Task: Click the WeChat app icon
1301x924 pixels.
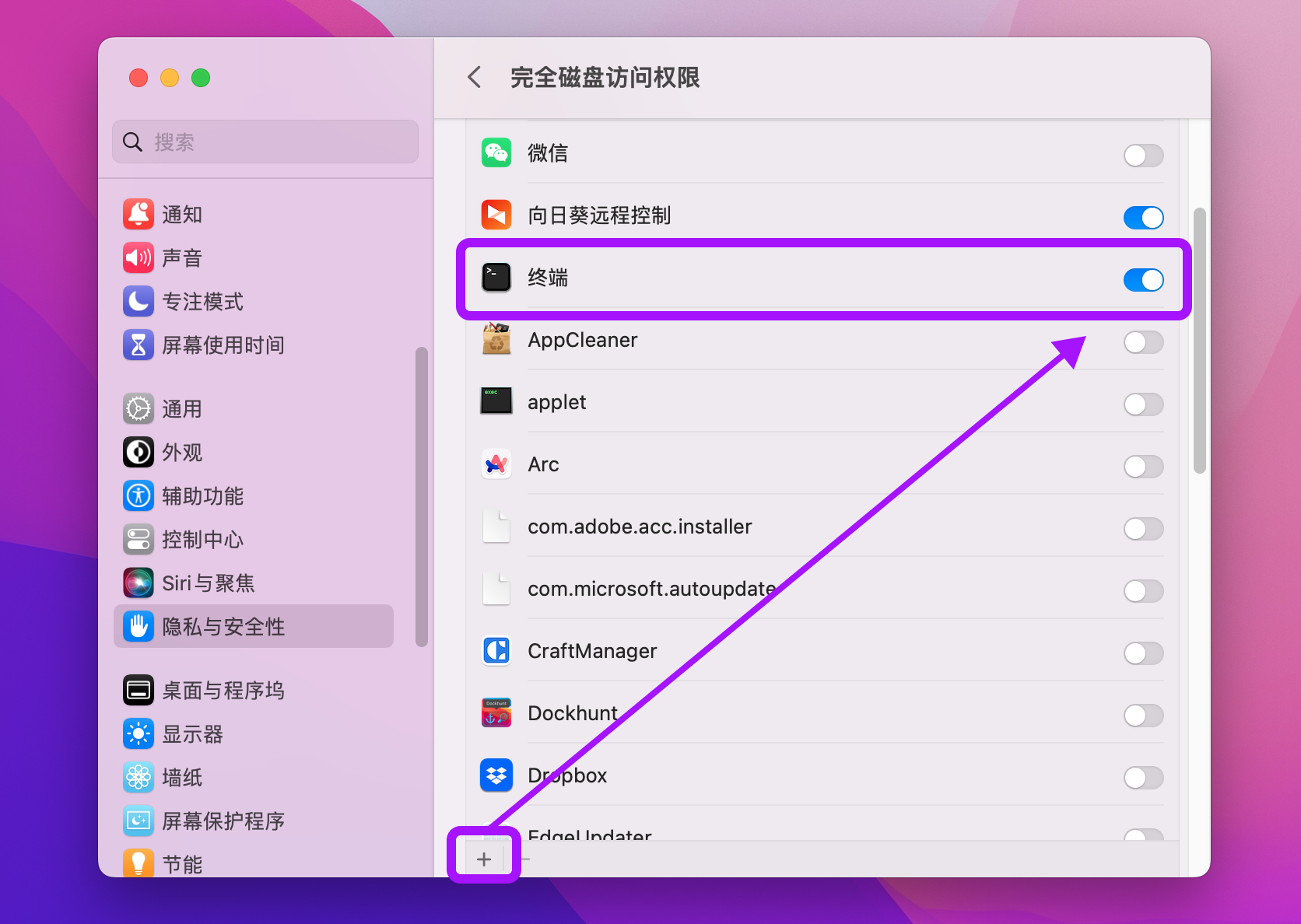Action: tap(496, 153)
